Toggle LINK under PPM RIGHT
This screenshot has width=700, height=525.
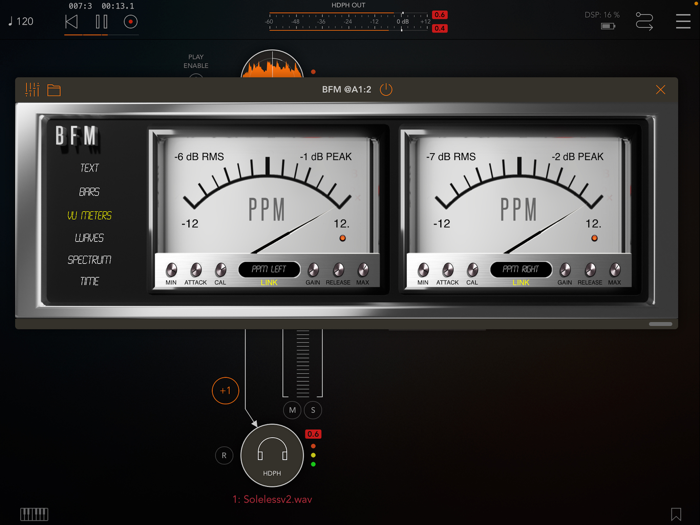[x=521, y=283]
